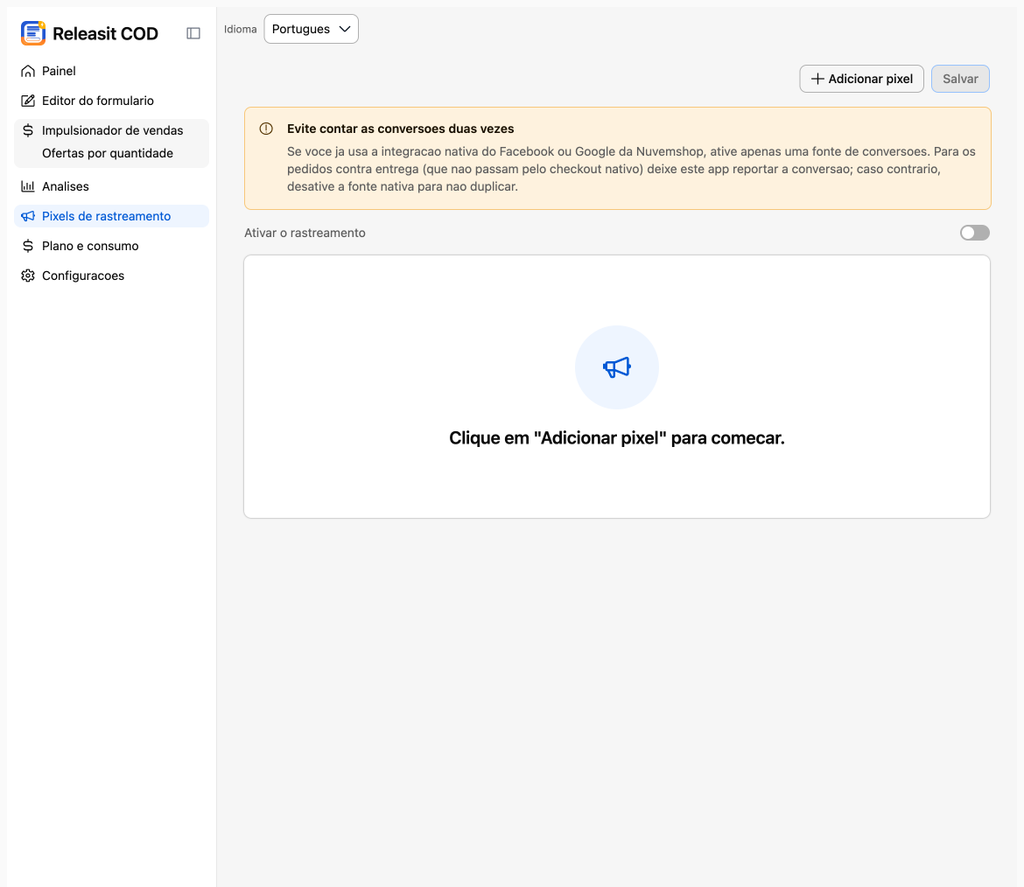
Task: Click the Salvar button
Action: click(x=960, y=79)
